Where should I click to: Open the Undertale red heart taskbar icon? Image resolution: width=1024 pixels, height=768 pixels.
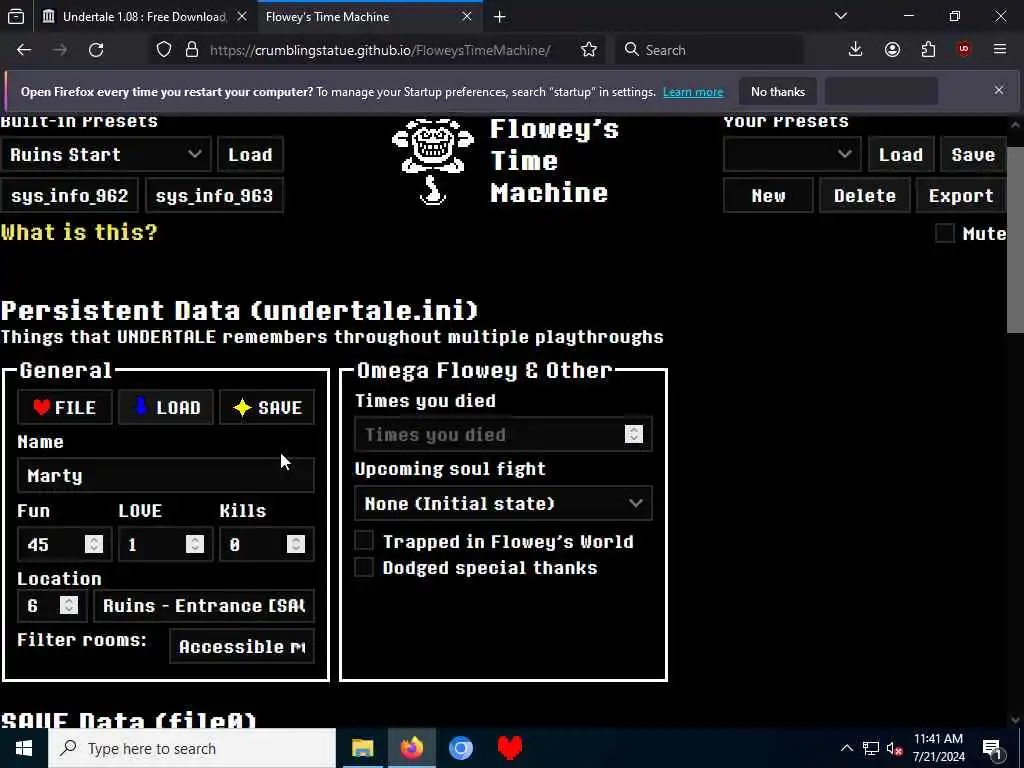[x=509, y=748]
